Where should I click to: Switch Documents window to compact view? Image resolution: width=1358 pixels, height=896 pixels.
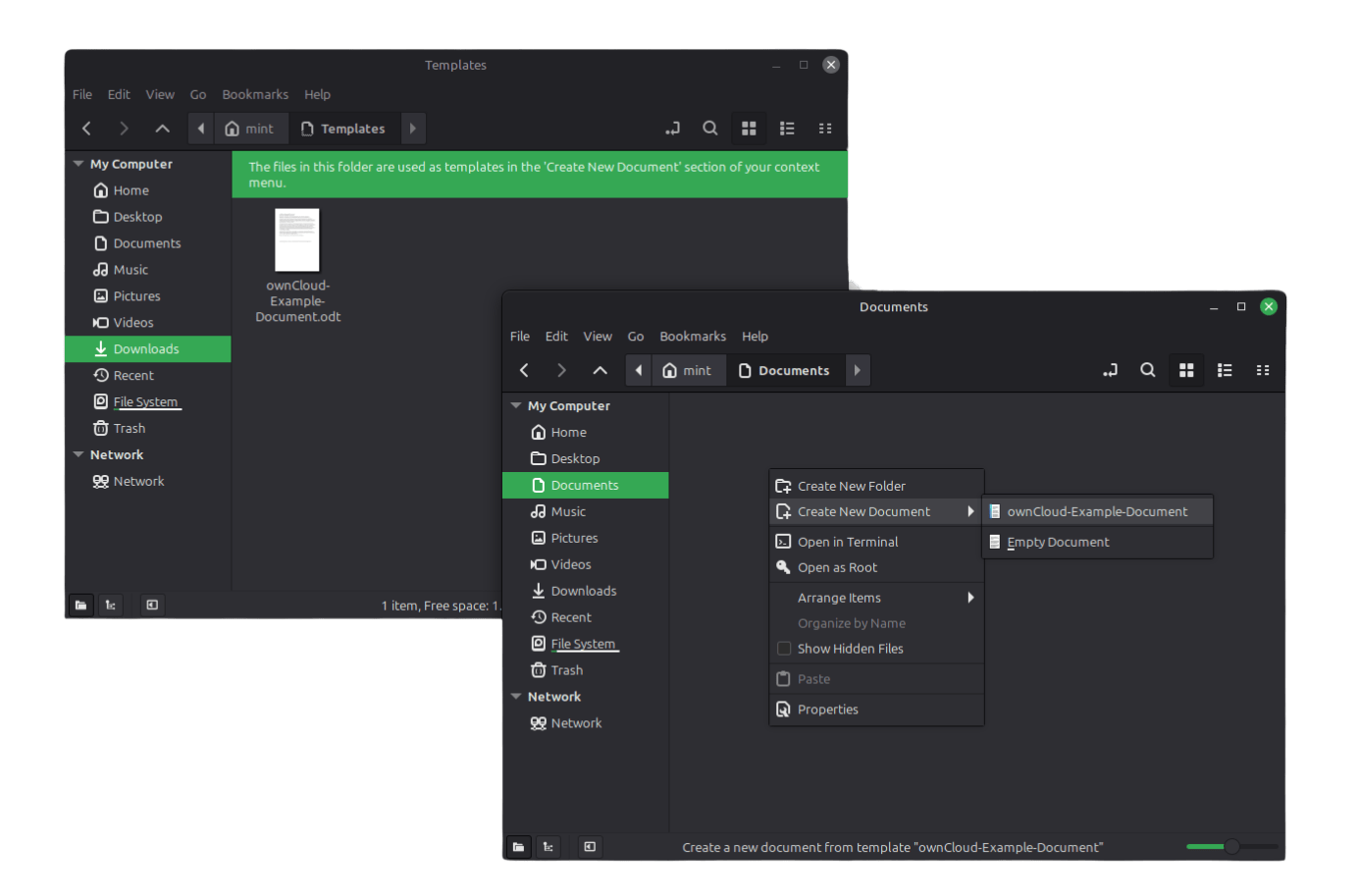point(1263,370)
